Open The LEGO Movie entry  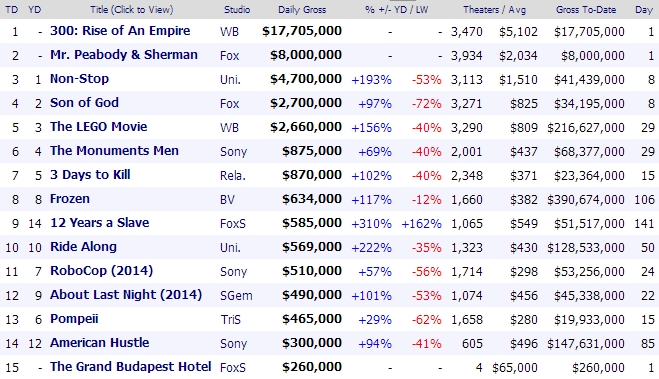click(x=98, y=126)
